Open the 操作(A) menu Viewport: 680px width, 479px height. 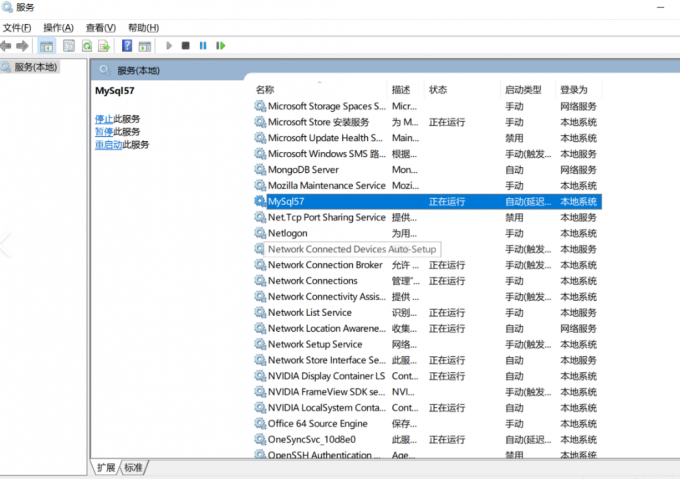(58, 27)
